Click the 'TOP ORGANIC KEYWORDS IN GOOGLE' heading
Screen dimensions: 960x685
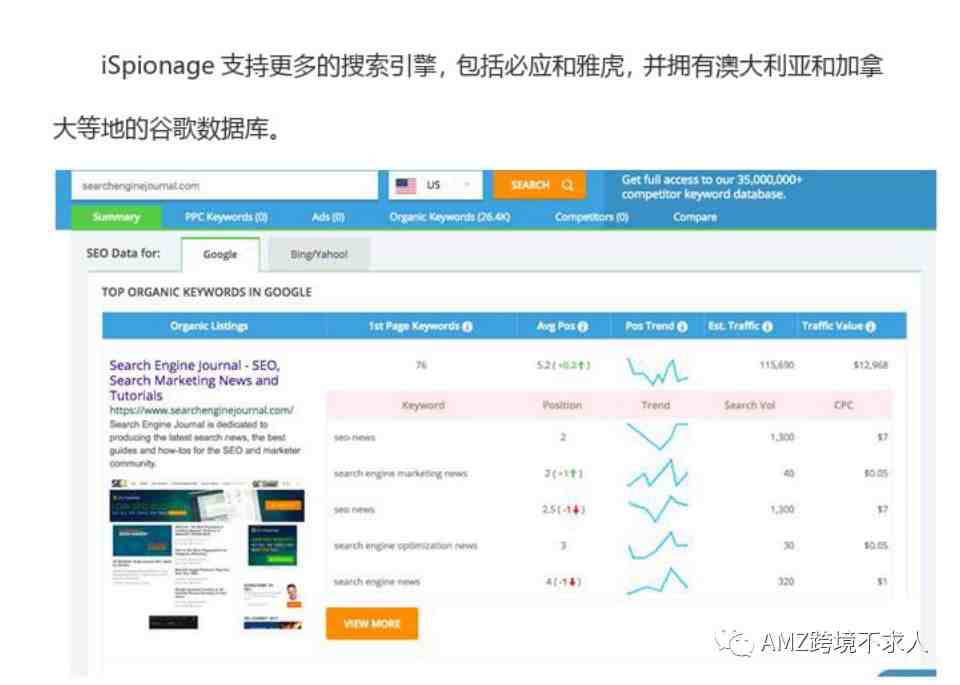click(x=206, y=292)
